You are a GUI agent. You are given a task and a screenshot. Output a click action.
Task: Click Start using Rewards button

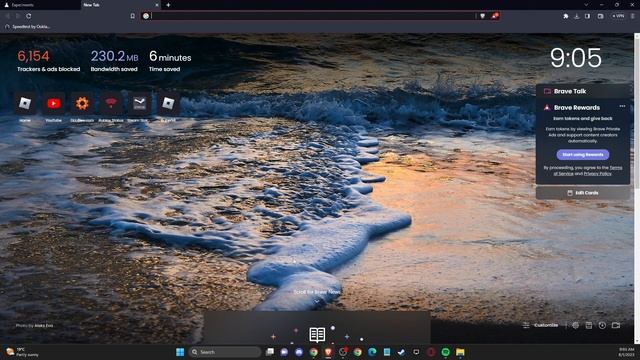coord(582,155)
